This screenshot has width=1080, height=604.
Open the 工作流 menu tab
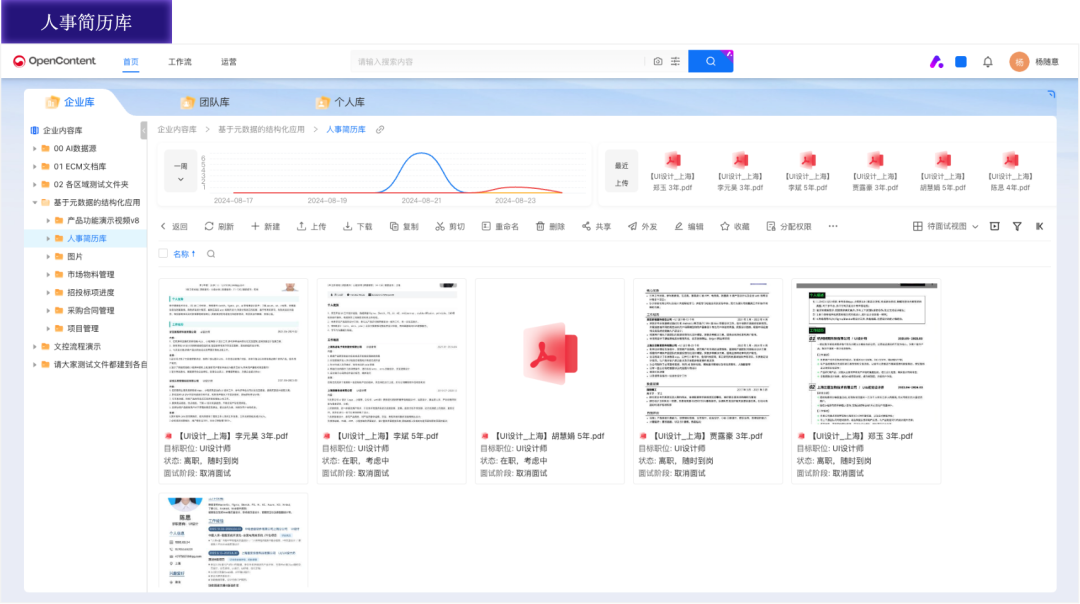click(180, 61)
